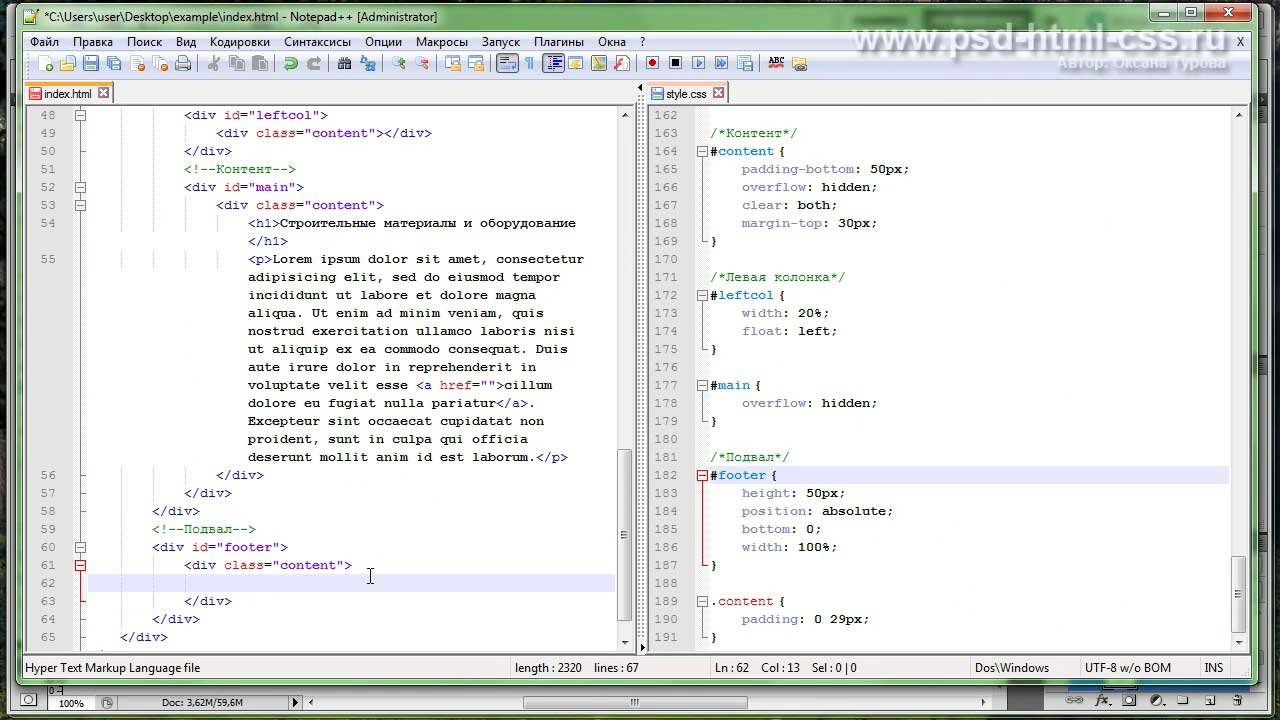1280x720 pixels.
Task: Switch to the style.css tab
Action: pyautogui.click(x=686, y=93)
